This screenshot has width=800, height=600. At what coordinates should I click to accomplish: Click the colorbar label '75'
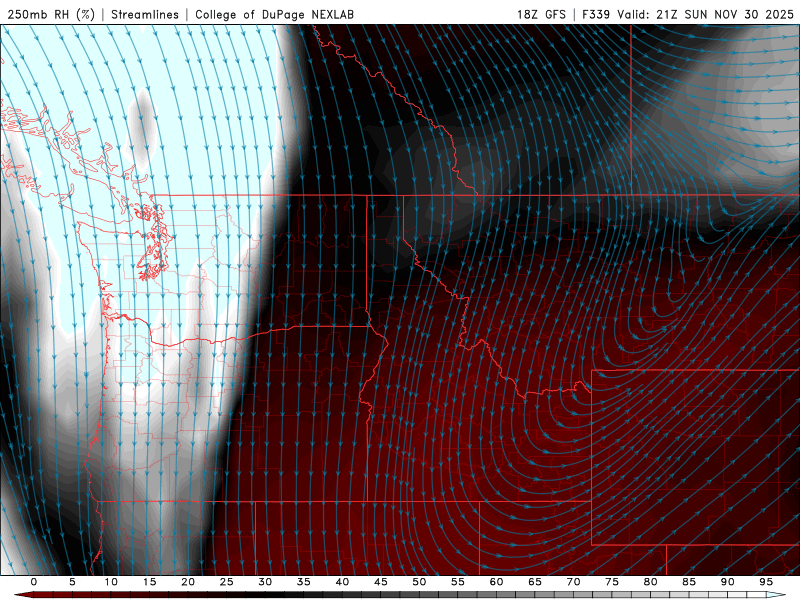[612, 582]
